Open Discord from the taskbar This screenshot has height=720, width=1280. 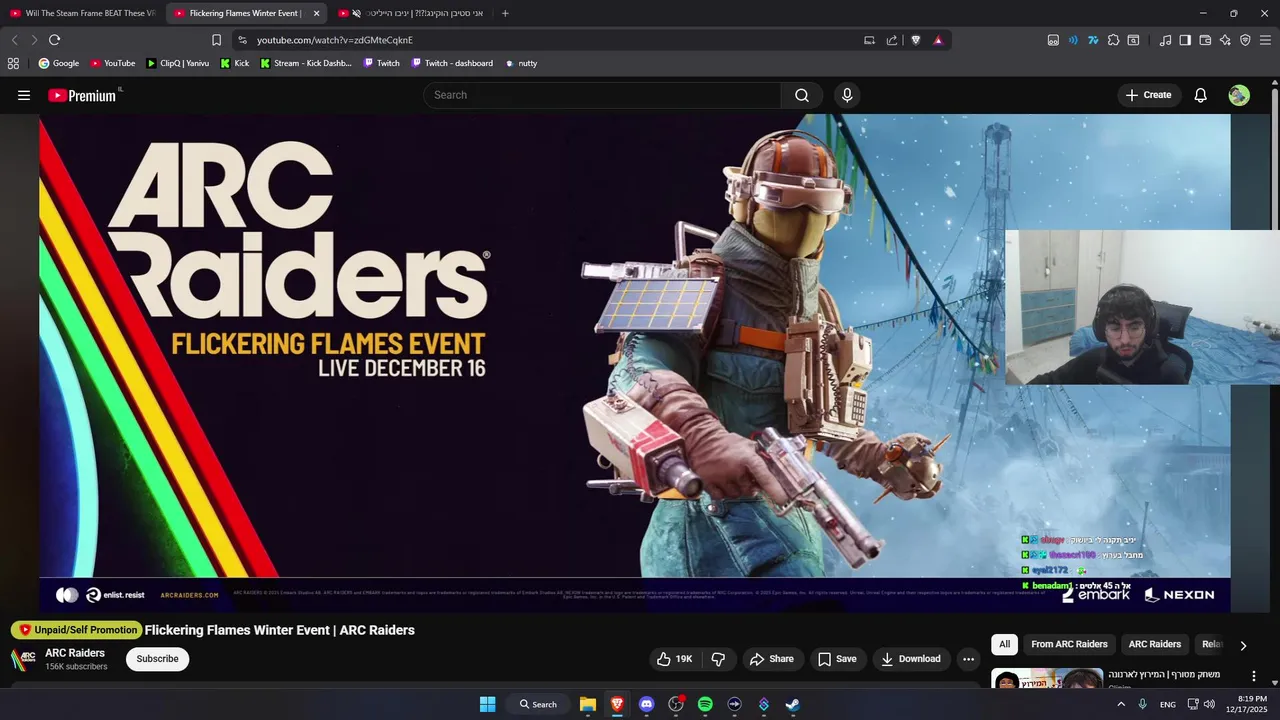pyautogui.click(x=646, y=704)
